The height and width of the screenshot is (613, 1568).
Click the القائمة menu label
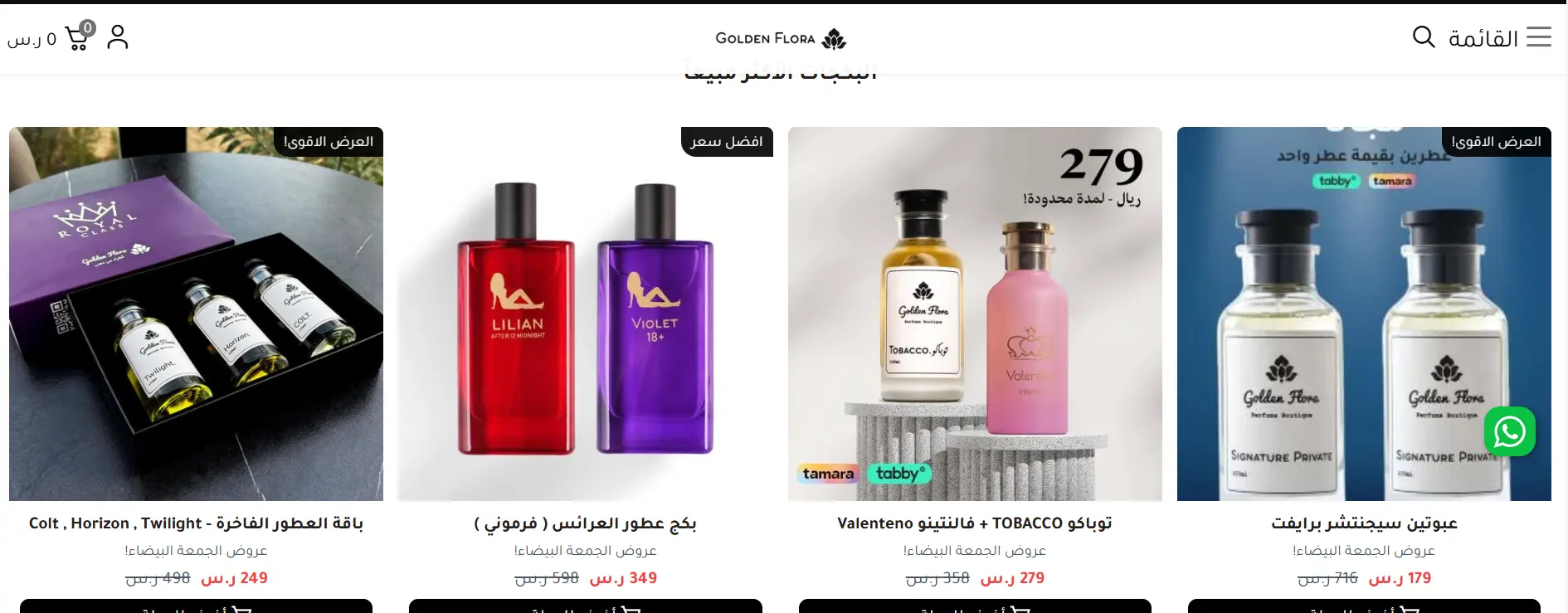pyautogui.click(x=1483, y=38)
